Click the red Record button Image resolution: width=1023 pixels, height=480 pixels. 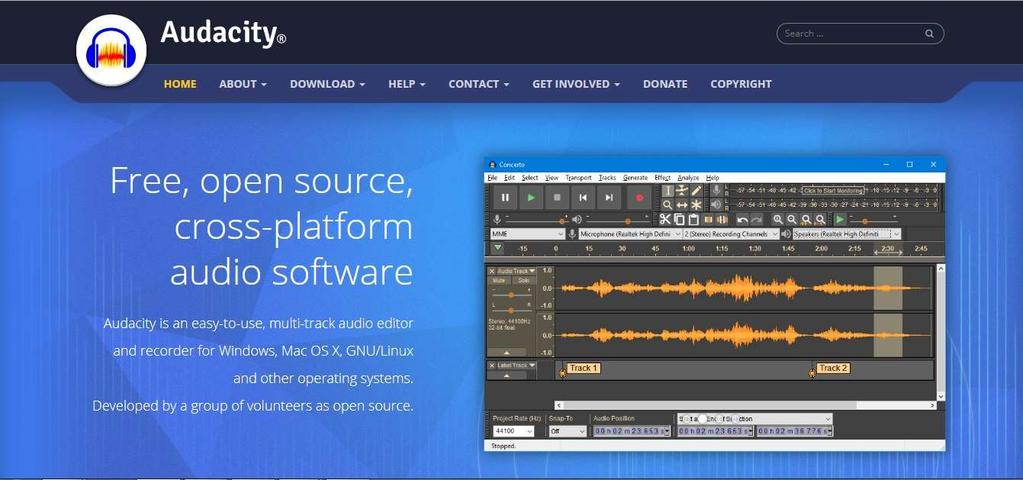click(639, 198)
